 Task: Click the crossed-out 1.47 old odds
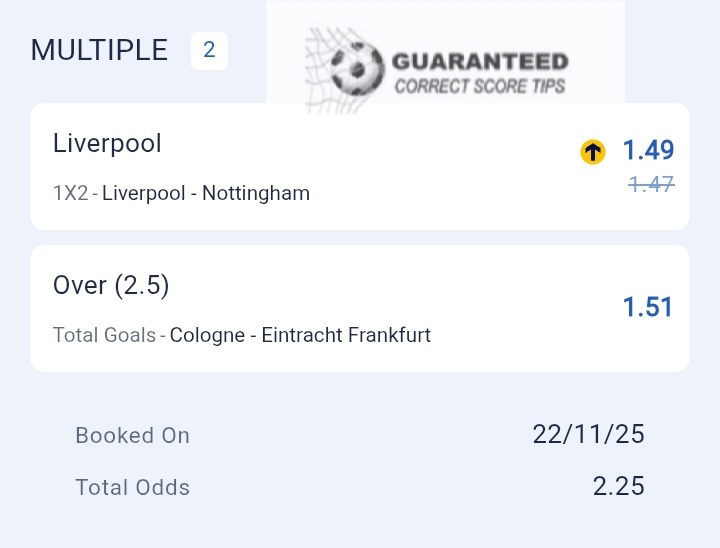point(651,184)
